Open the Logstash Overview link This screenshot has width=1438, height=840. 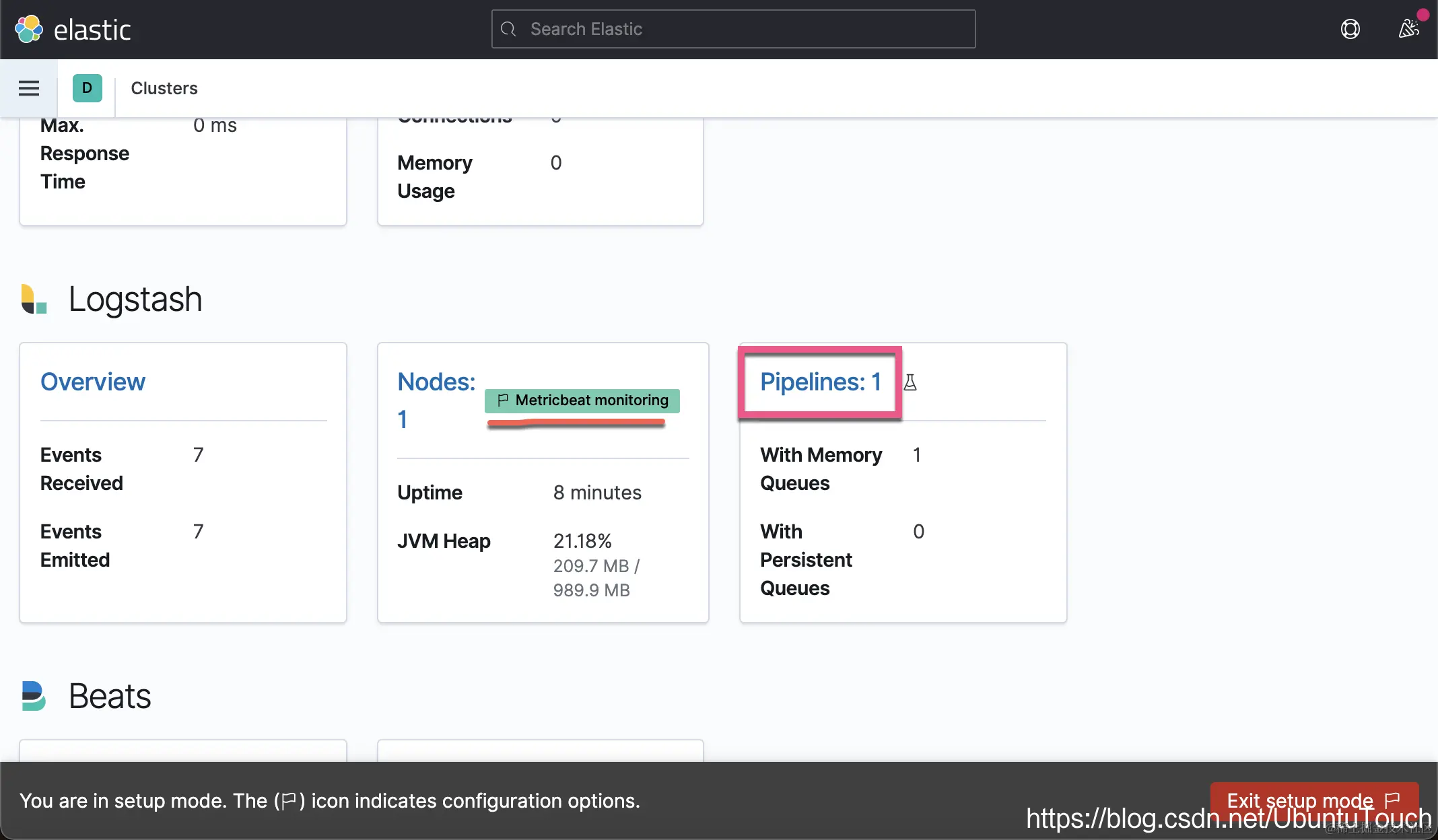point(93,382)
